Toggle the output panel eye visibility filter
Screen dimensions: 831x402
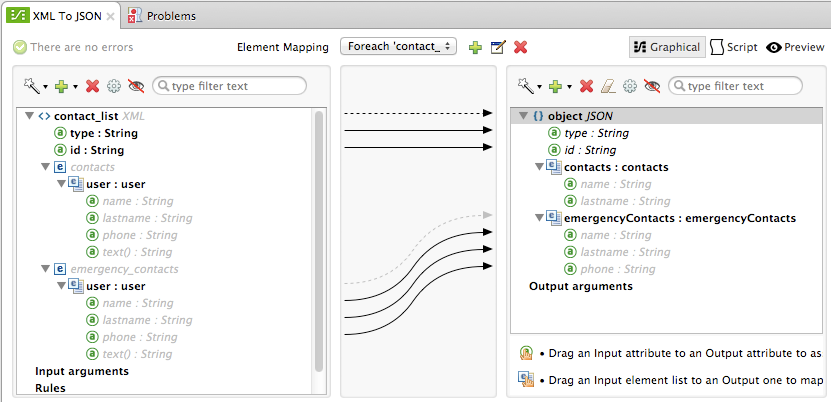point(652,87)
